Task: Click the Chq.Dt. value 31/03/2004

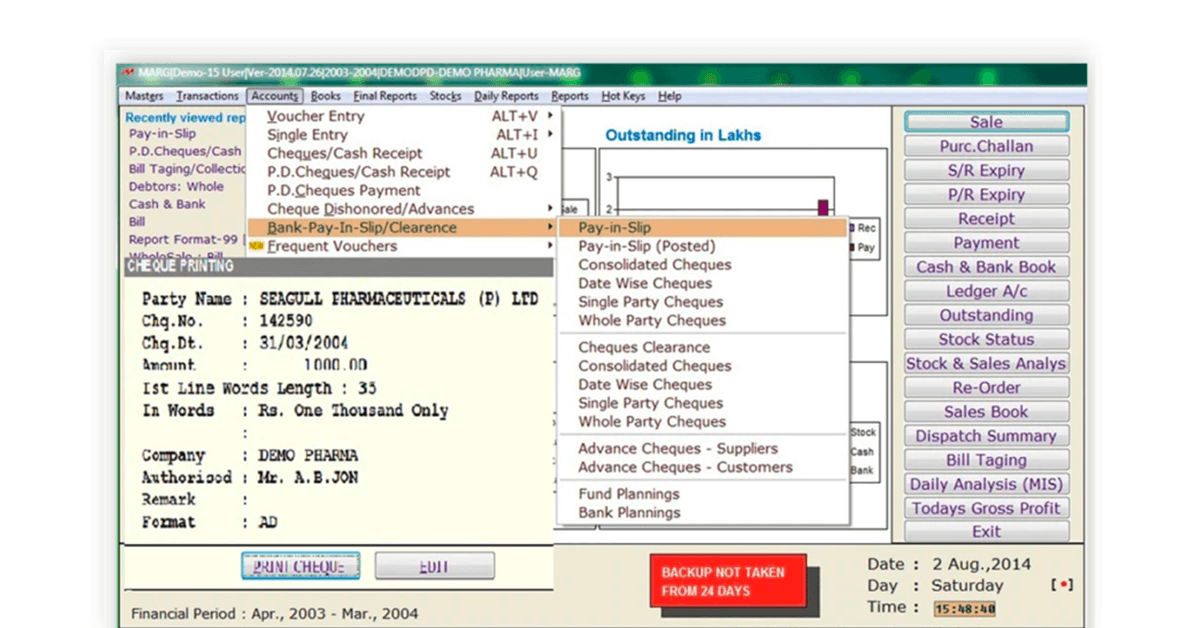Action: (304, 343)
